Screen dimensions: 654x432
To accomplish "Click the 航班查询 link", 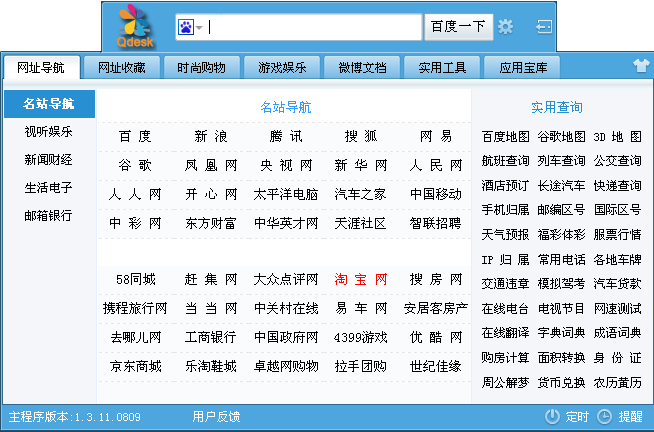I will [505, 161].
